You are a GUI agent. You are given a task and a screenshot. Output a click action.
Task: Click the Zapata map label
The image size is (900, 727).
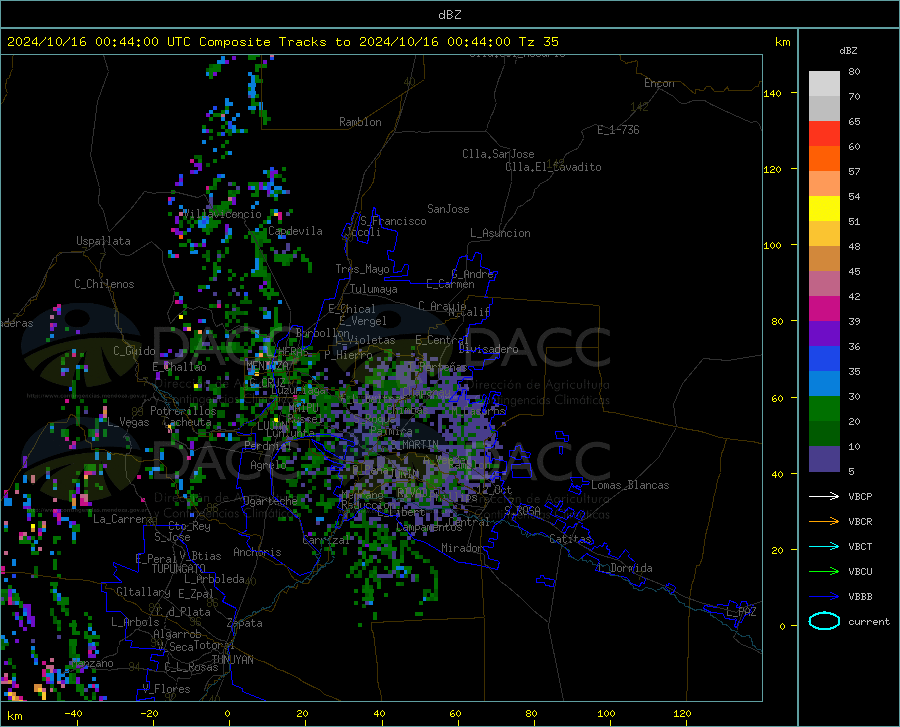[x=245, y=623]
